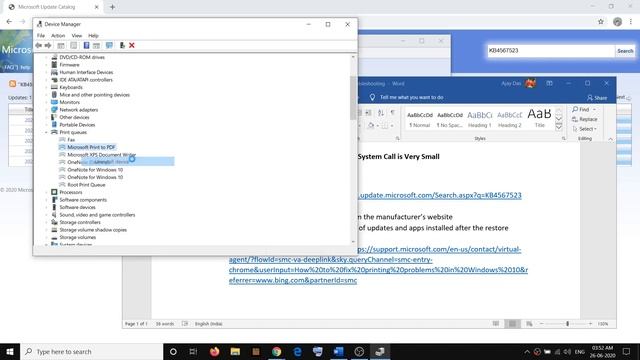
Task: Click the Properties icon in Device Manager toolbar
Action: pyautogui.click(x=73, y=45)
